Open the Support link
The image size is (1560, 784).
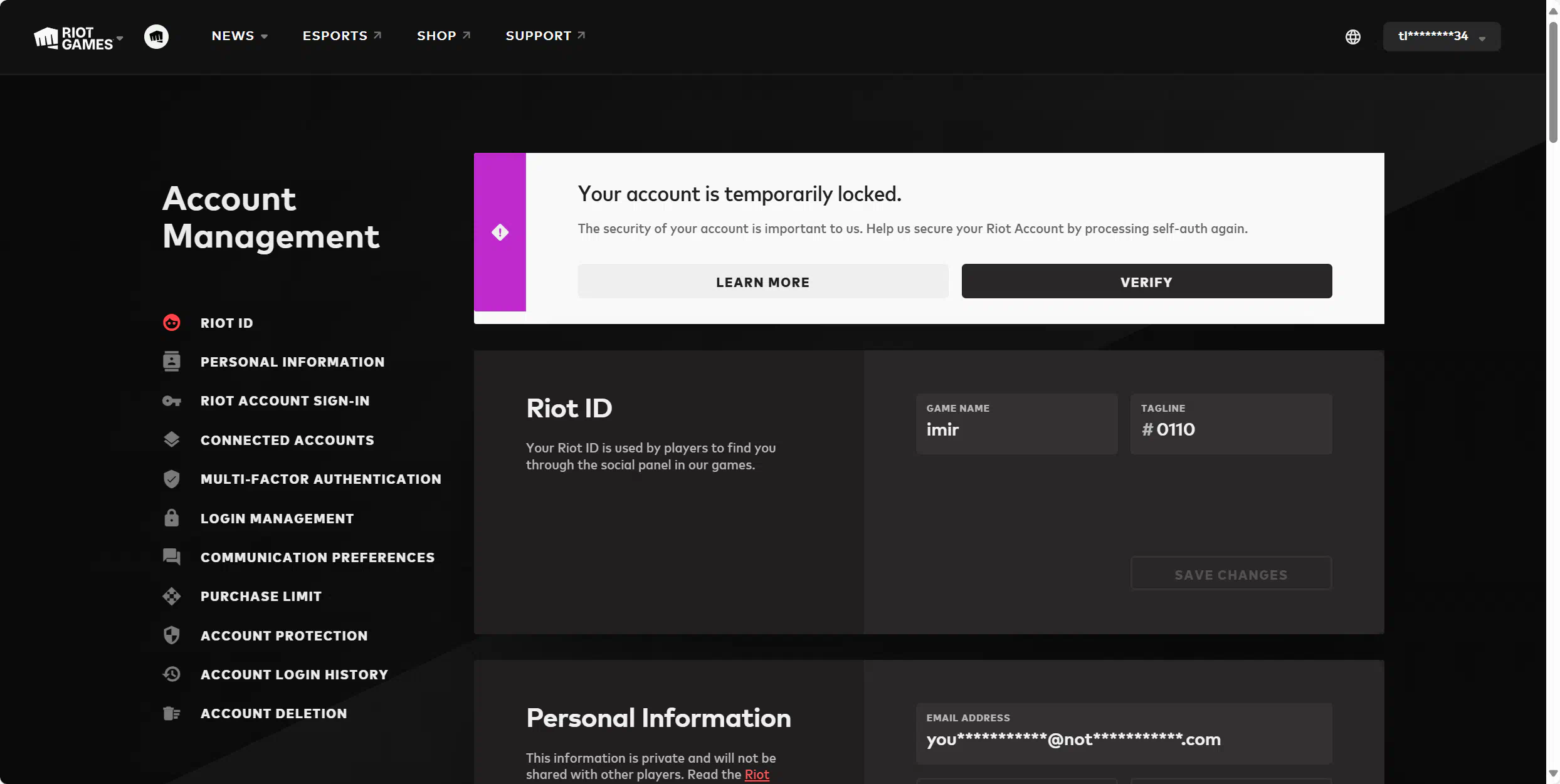(x=545, y=36)
